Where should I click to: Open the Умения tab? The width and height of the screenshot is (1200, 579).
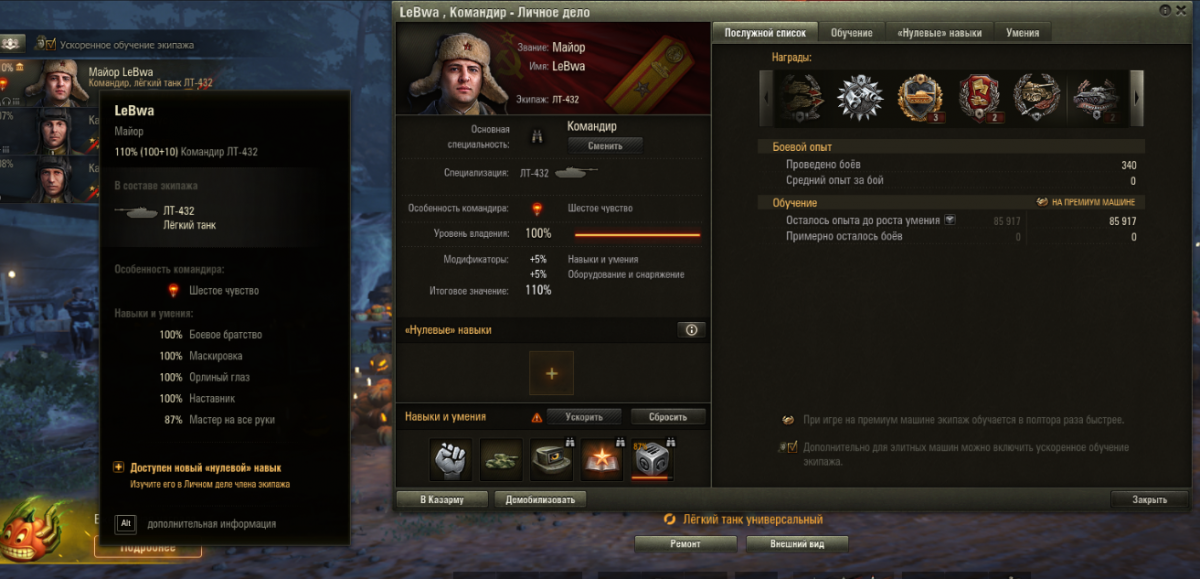point(1022,32)
